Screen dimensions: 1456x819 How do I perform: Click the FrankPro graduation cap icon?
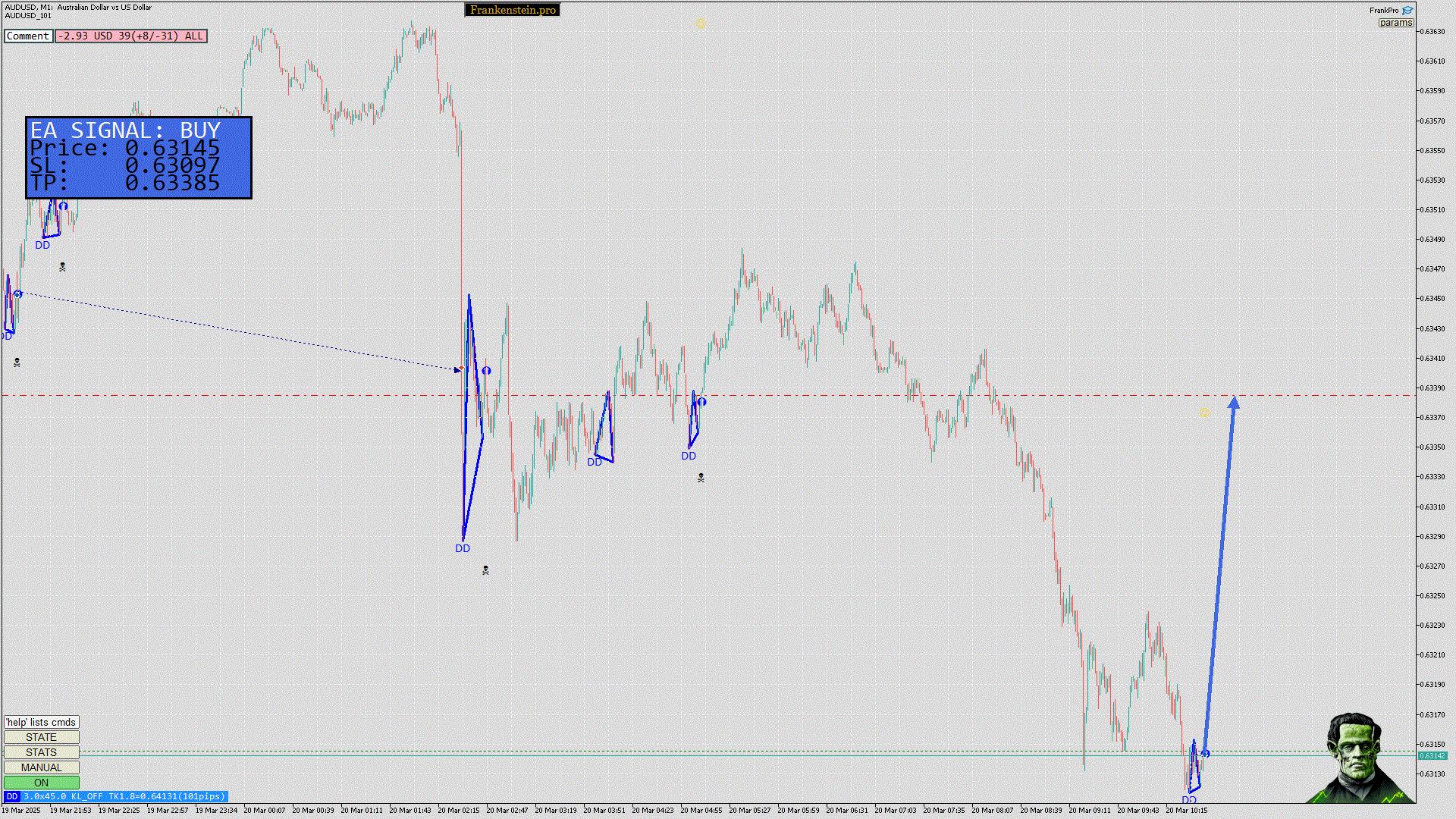(1407, 11)
